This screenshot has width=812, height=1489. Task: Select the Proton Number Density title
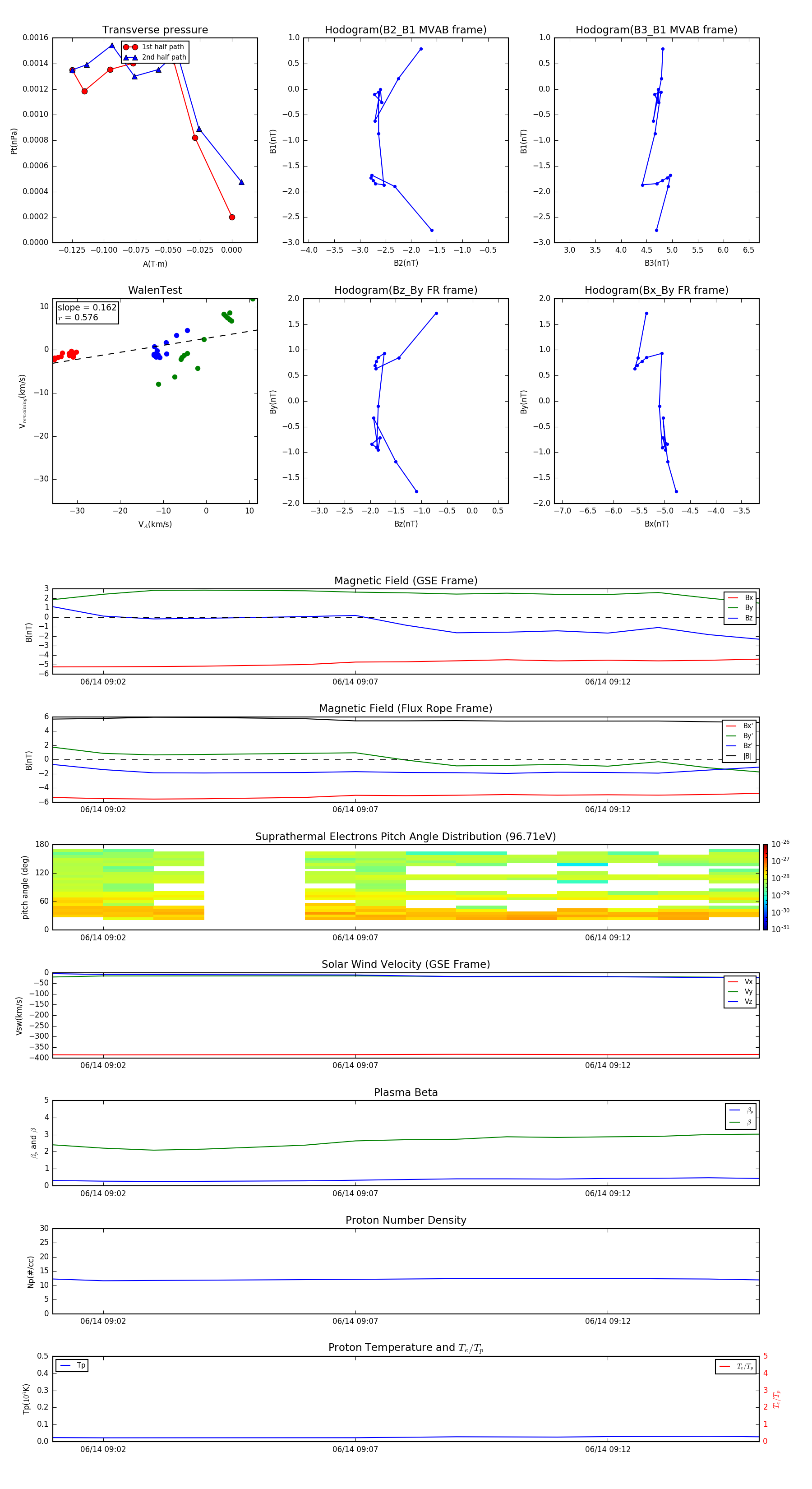tap(406, 1220)
